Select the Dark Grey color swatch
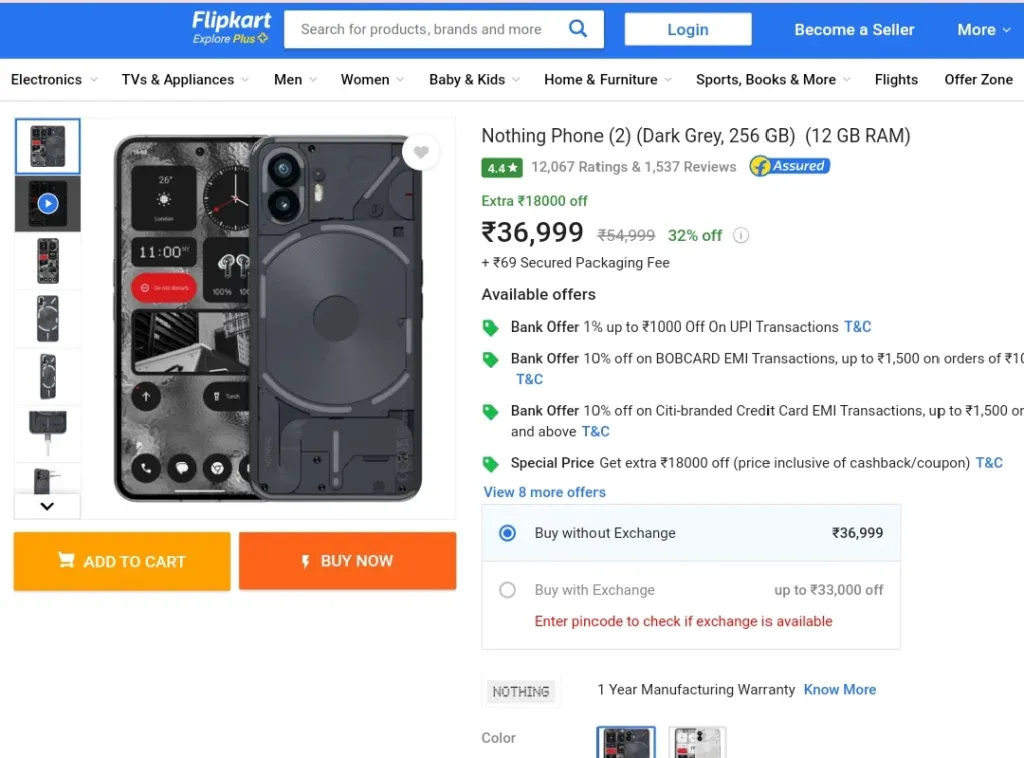The width and height of the screenshot is (1024, 758). tap(626, 742)
